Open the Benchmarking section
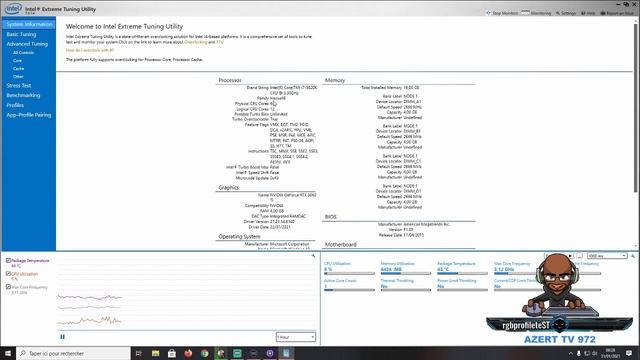640x360 pixels. click(x=23, y=95)
